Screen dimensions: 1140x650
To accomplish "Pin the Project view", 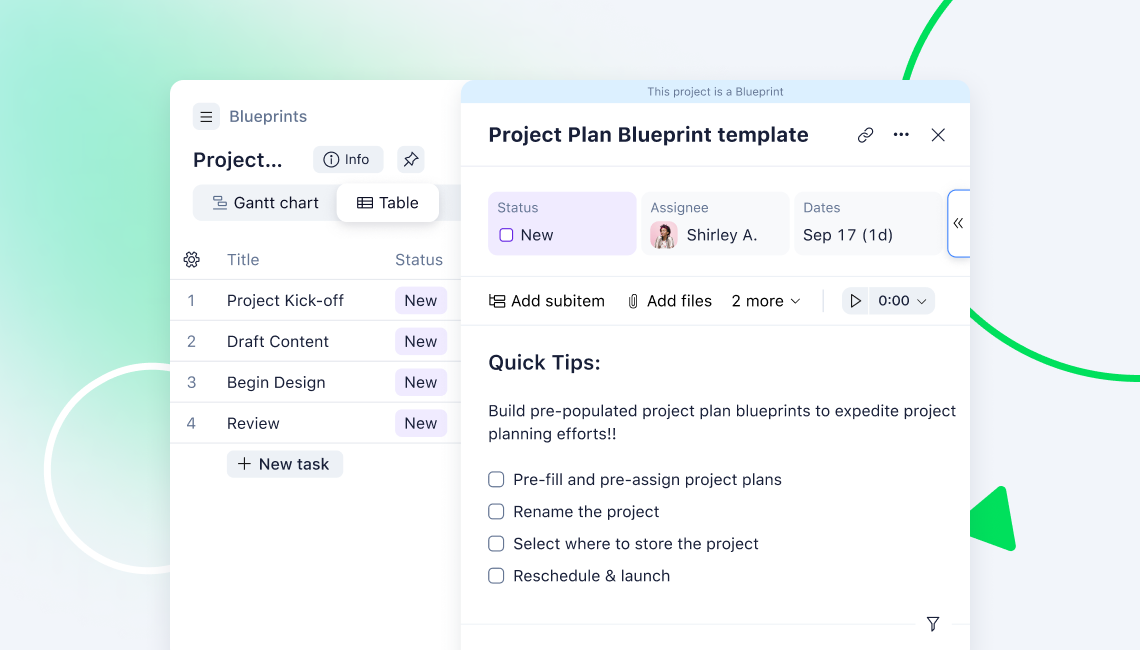I will coord(410,159).
